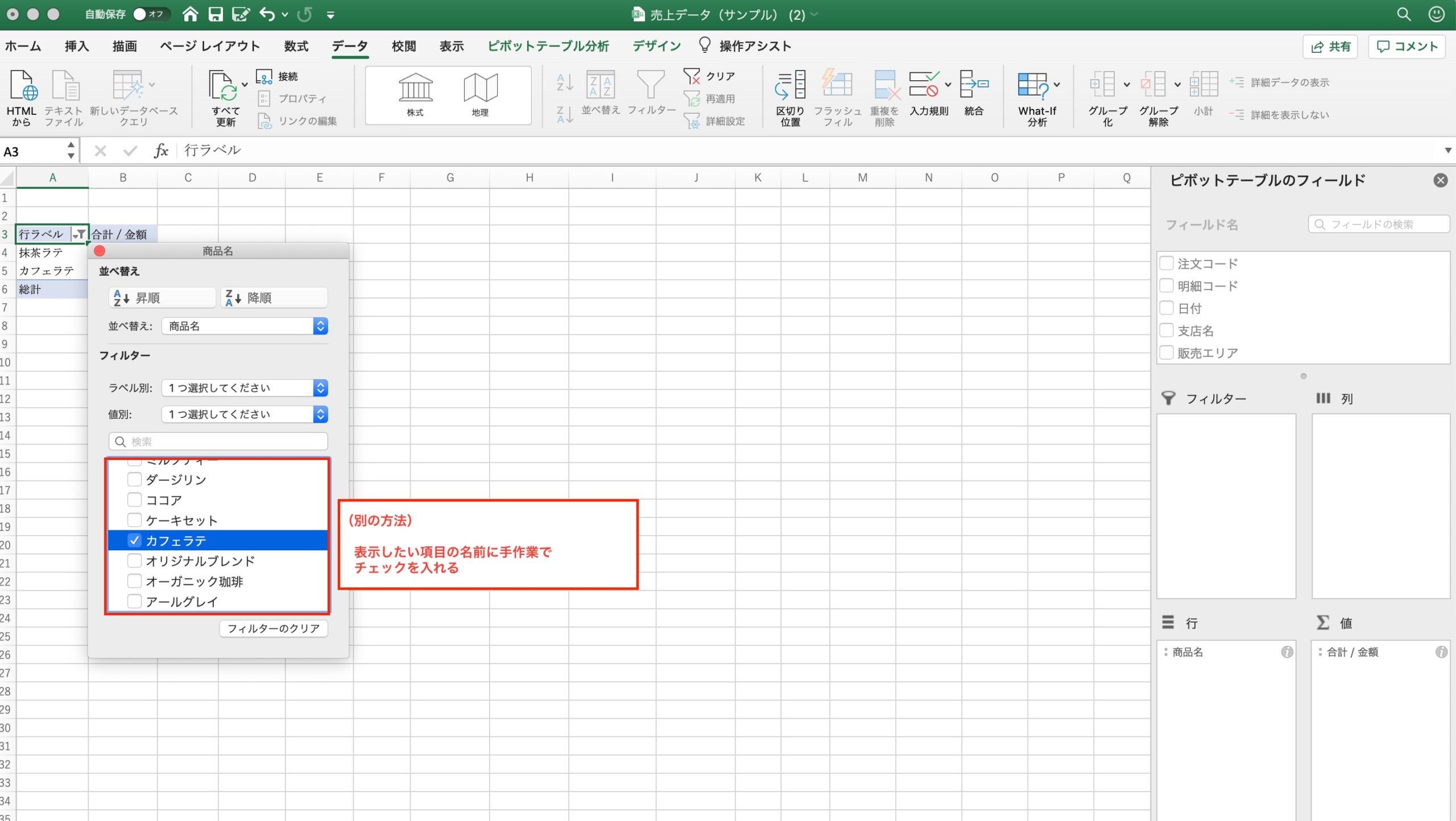Check the オーガニック珈琲 filter checkbox

pos(135,581)
